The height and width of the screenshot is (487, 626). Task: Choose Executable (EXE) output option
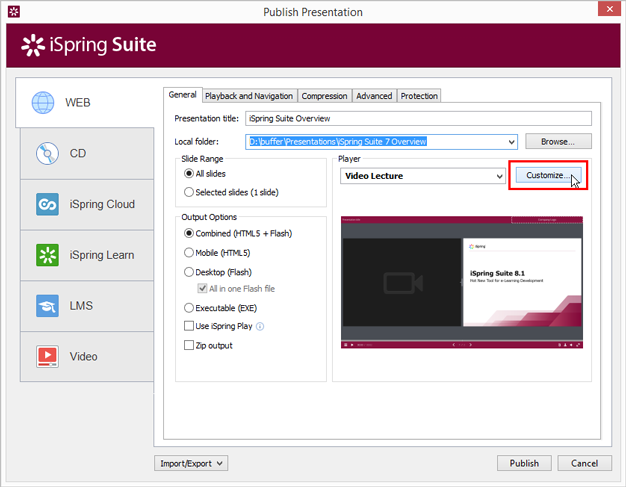[x=189, y=308]
